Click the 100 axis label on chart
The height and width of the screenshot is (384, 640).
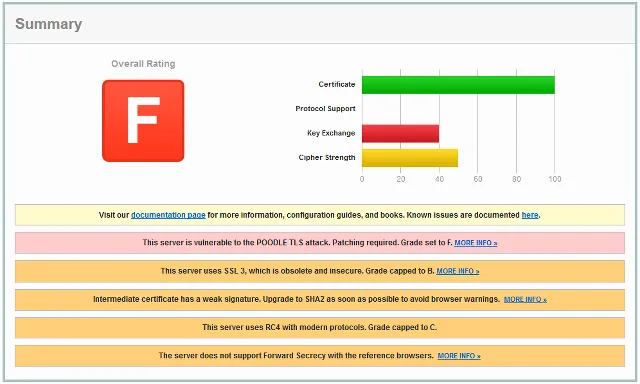tap(555, 179)
